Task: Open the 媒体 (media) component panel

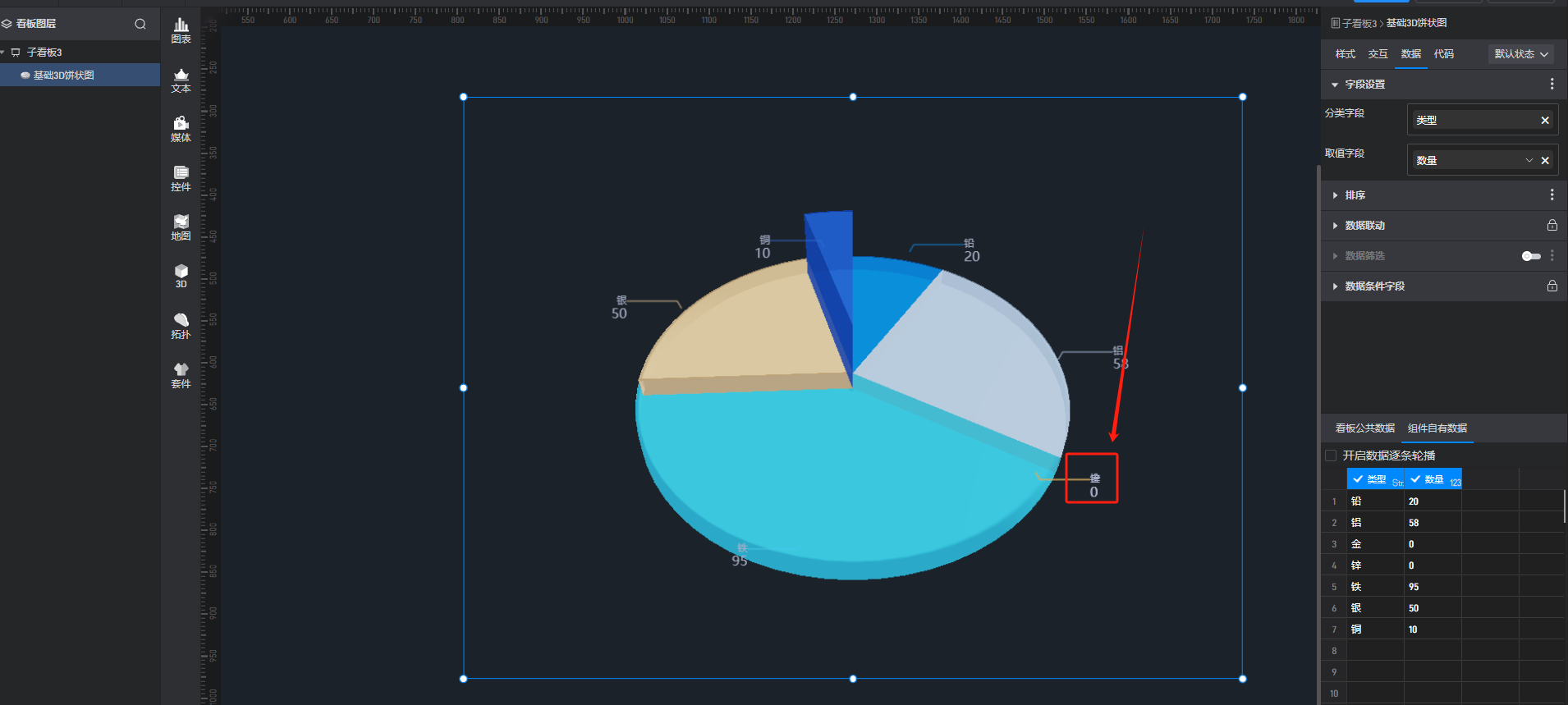Action: (181, 130)
